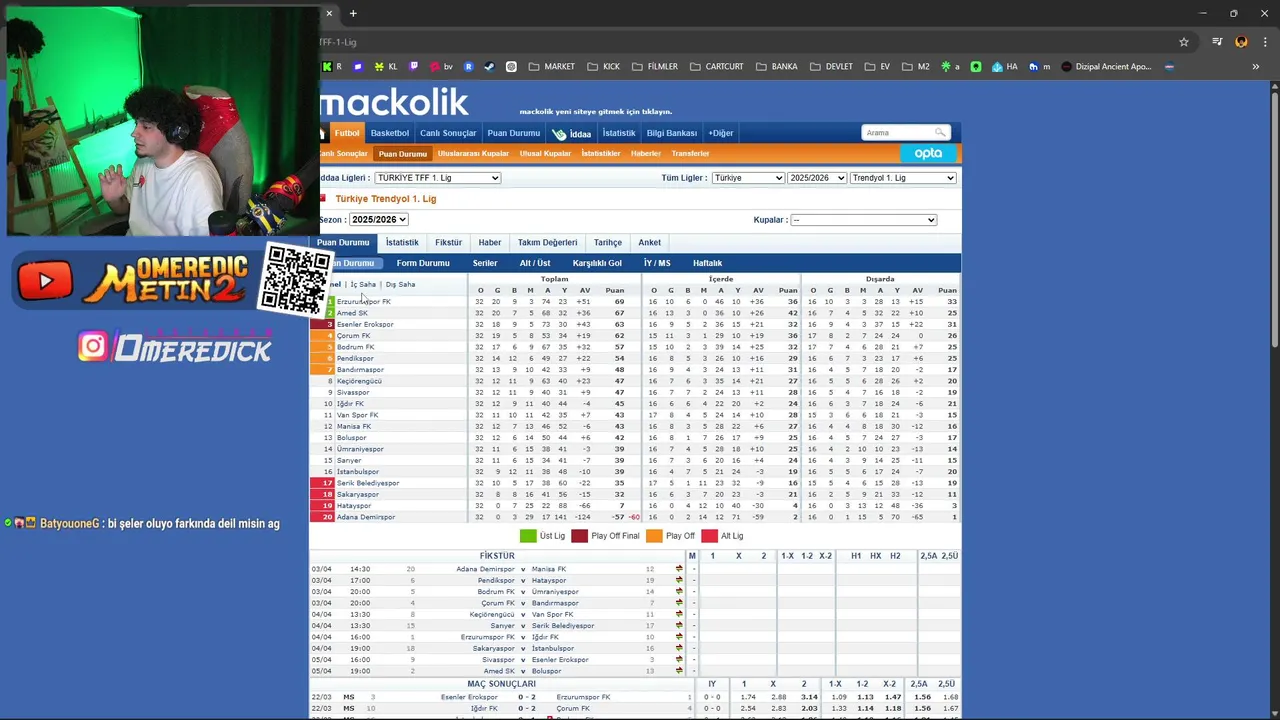
Task: Open a new browser tab
Action: [x=353, y=13]
